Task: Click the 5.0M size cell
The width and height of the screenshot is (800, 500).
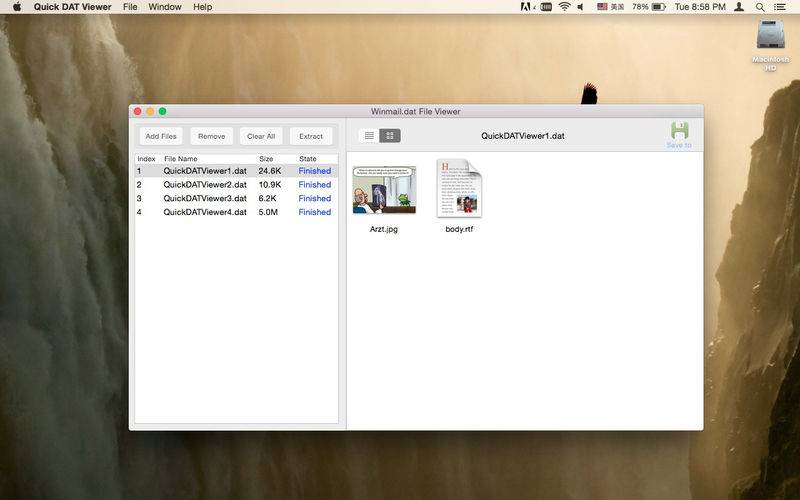Action: [x=268, y=212]
